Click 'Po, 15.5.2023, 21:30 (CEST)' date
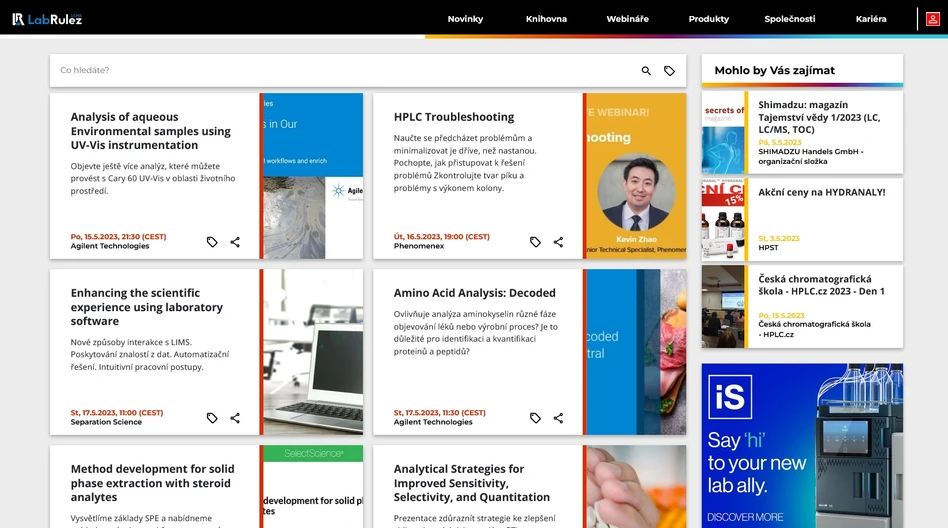Screen dimensions: 948x528 (118, 236)
